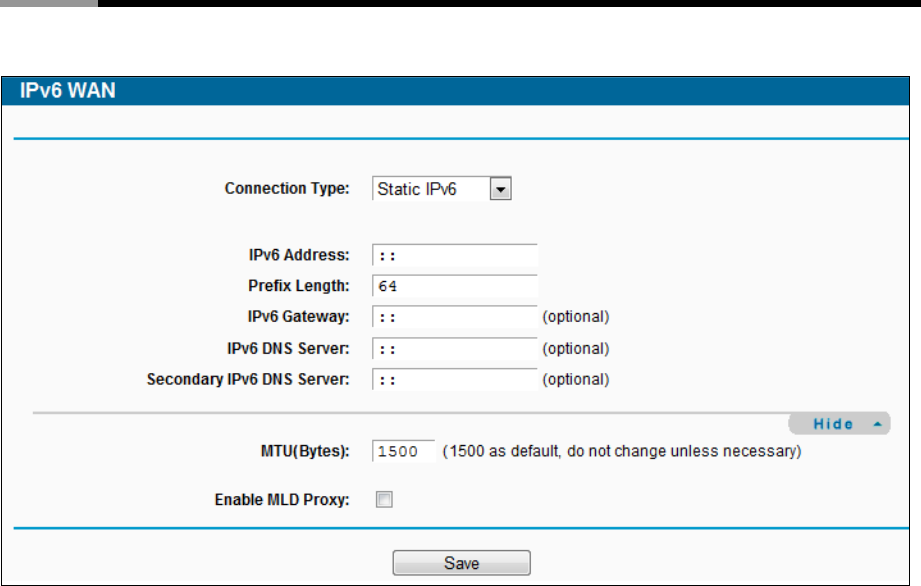Focus the IPv6 Gateway input field
Image resolution: width=921 pixels, height=586 pixels.
pyautogui.click(x=455, y=317)
